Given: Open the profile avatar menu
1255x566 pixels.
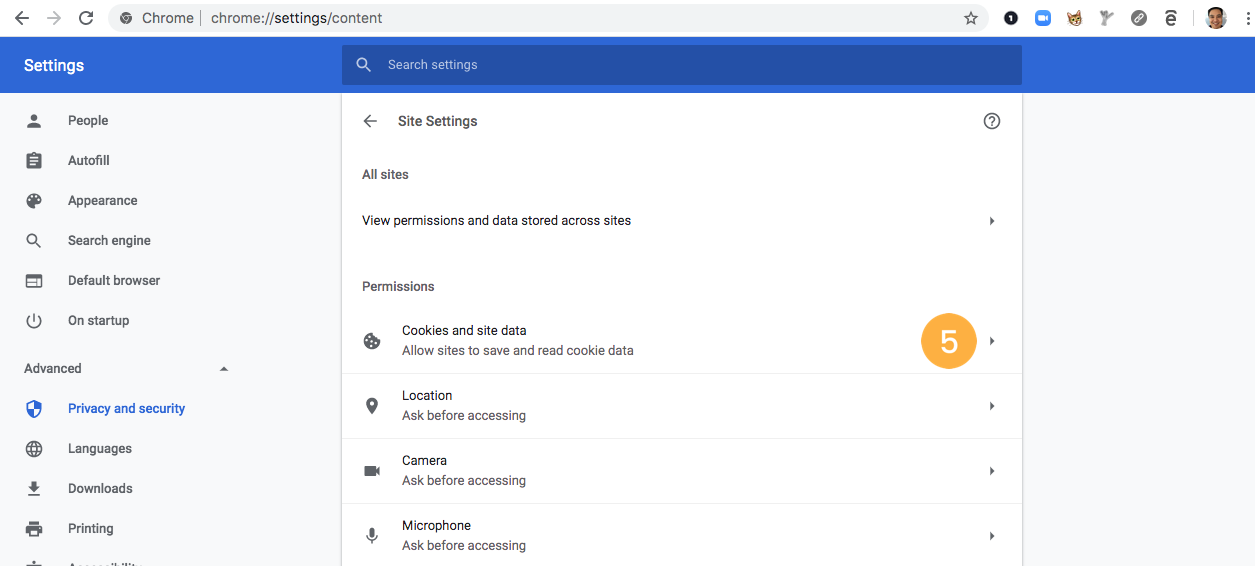Looking at the screenshot, I should [x=1215, y=18].
